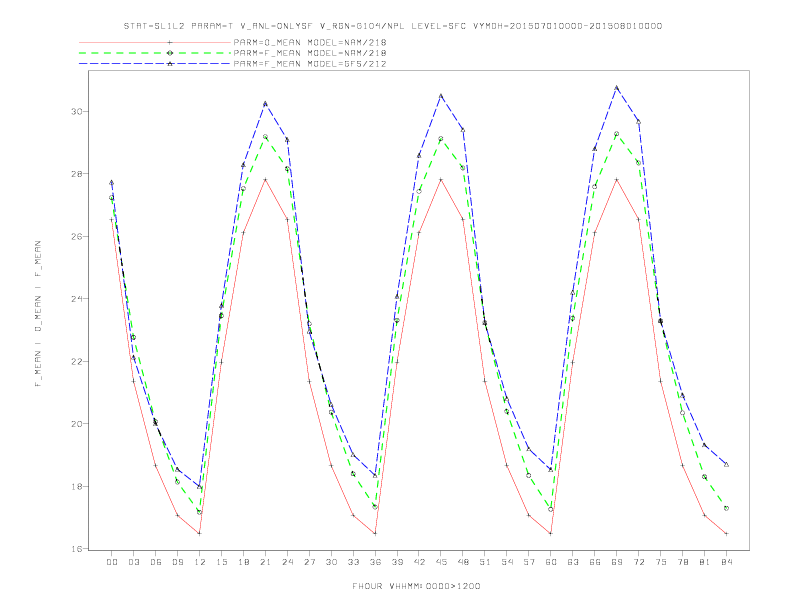Image resolution: width=792 pixels, height=612 pixels.
Task: Click y-axis tick label 30
Action: coord(76,111)
